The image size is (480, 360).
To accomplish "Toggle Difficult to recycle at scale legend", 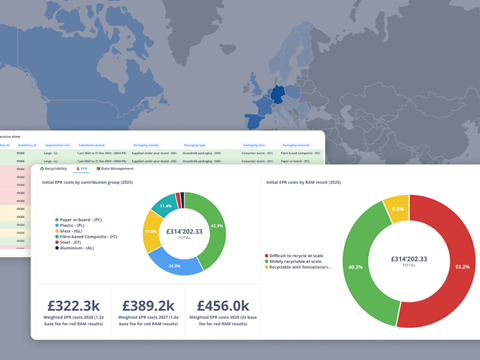I will point(294,256).
